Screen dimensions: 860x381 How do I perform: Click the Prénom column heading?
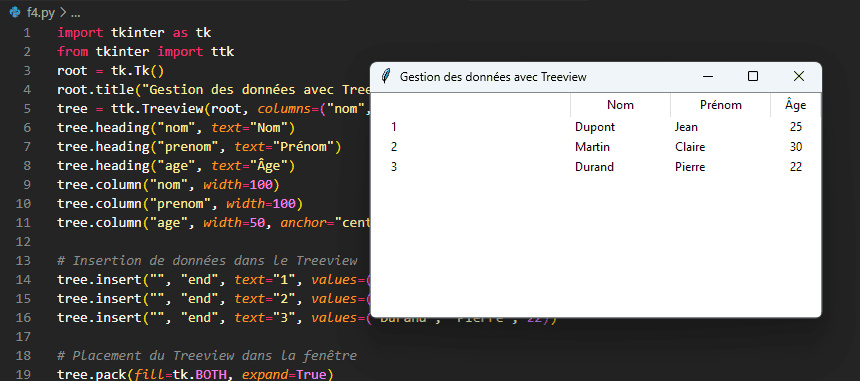point(720,105)
